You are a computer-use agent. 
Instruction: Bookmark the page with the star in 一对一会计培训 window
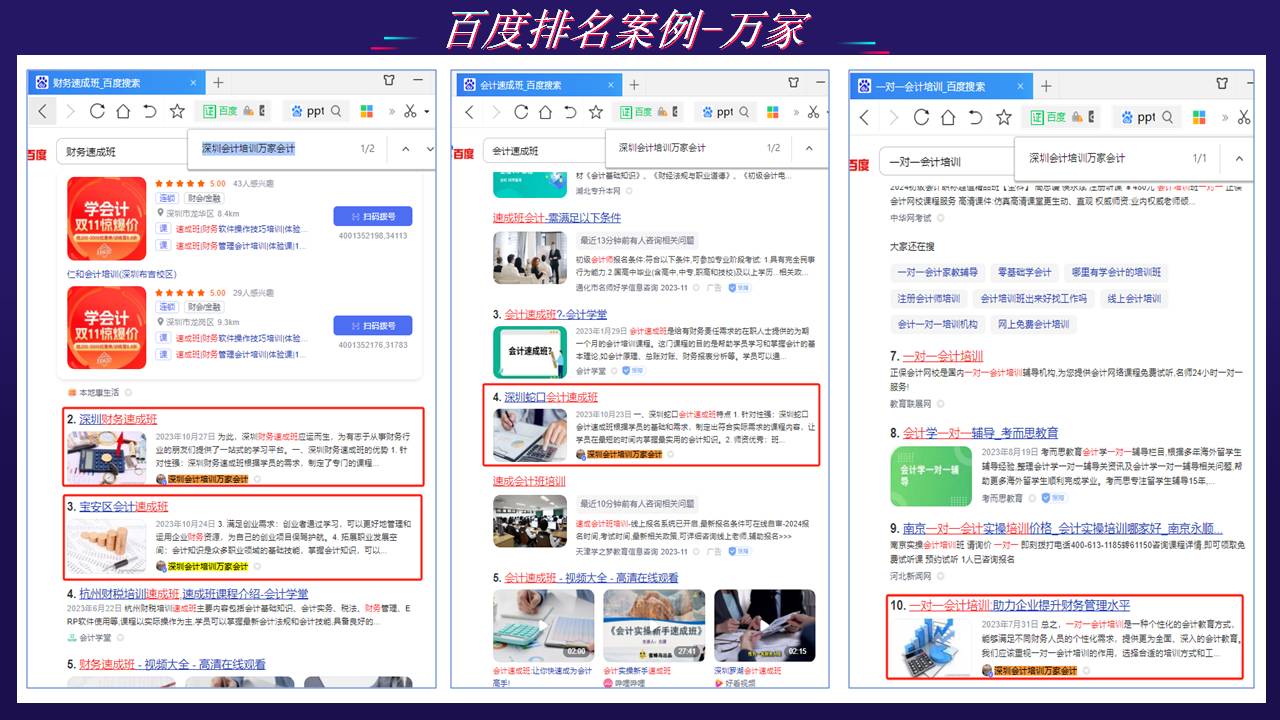click(x=1003, y=117)
